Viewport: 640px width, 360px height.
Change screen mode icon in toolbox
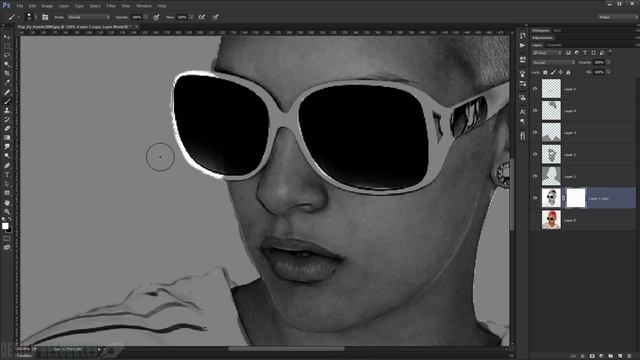(7, 247)
